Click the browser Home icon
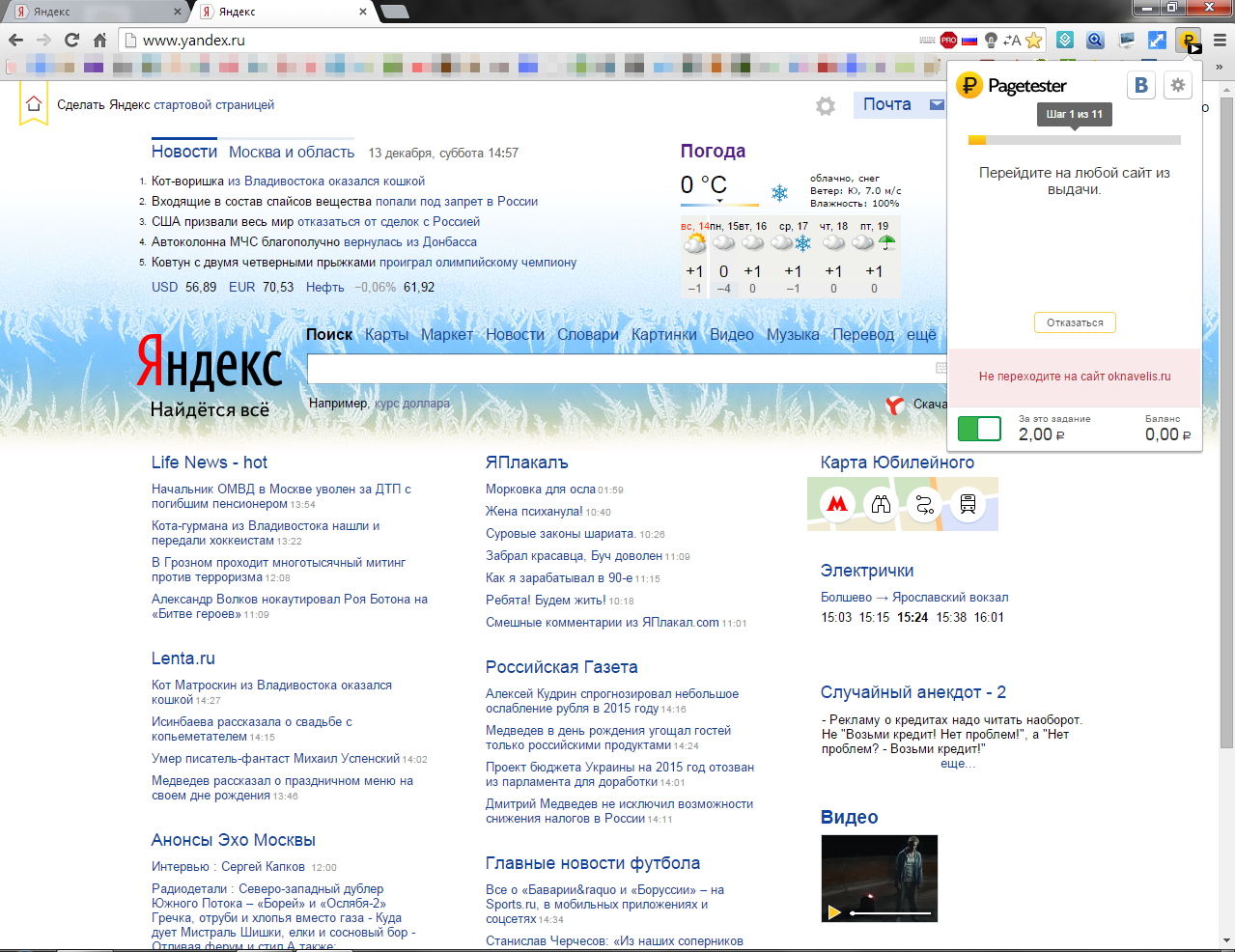This screenshot has width=1235, height=952. click(x=99, y=40)
